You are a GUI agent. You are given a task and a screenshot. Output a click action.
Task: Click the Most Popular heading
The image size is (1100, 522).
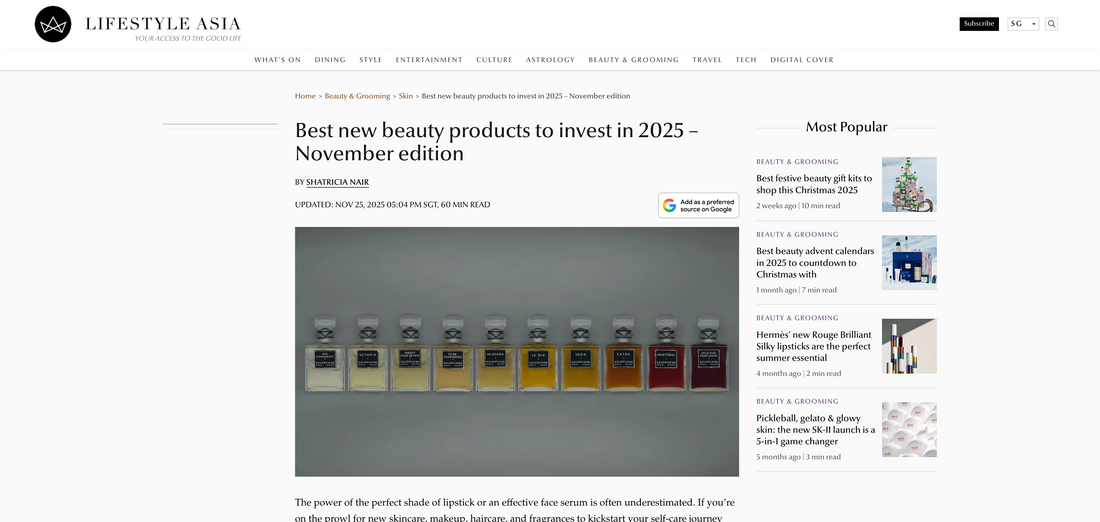[846, 127]
